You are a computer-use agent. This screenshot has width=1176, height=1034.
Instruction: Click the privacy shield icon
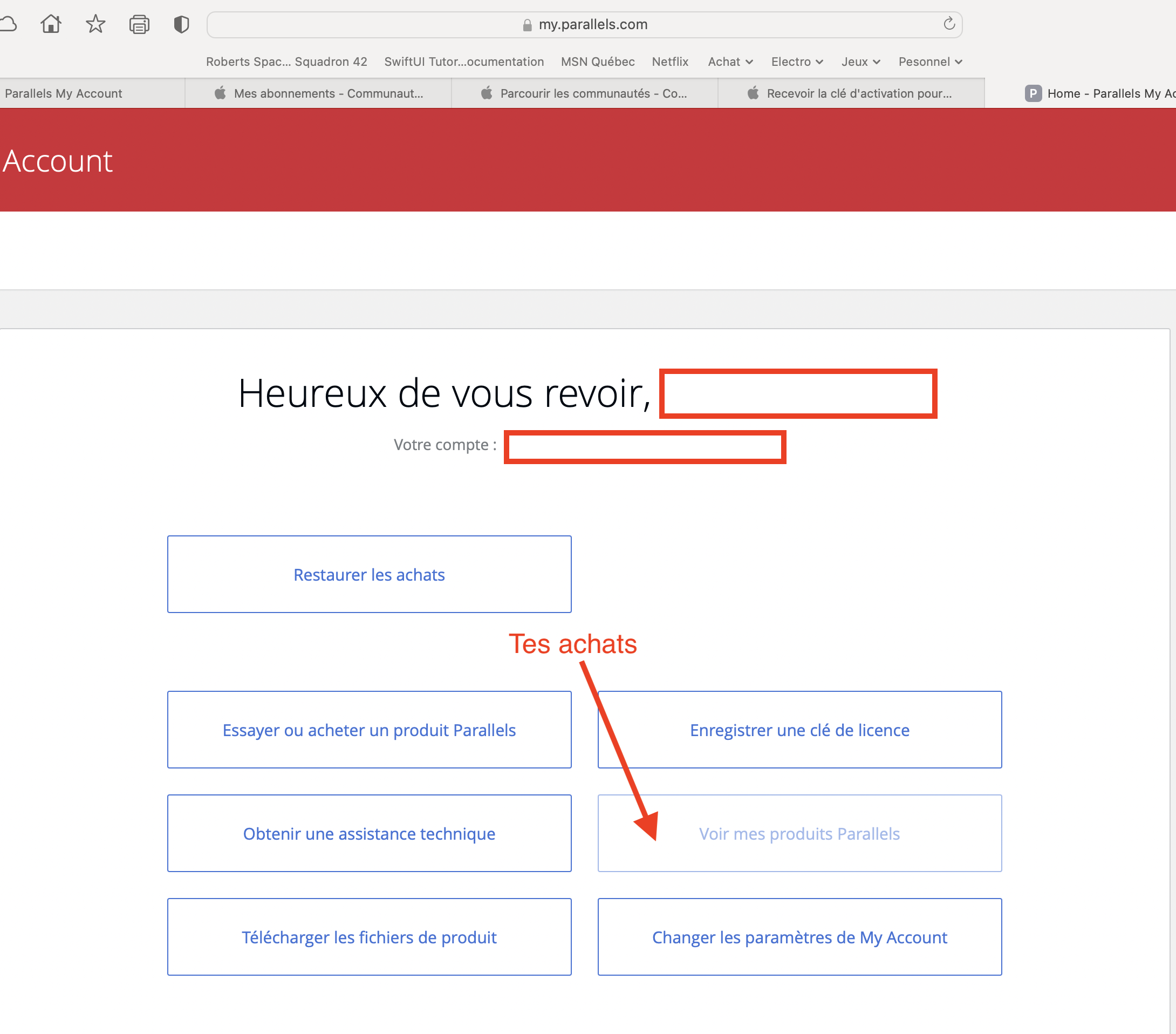[181, 24]
